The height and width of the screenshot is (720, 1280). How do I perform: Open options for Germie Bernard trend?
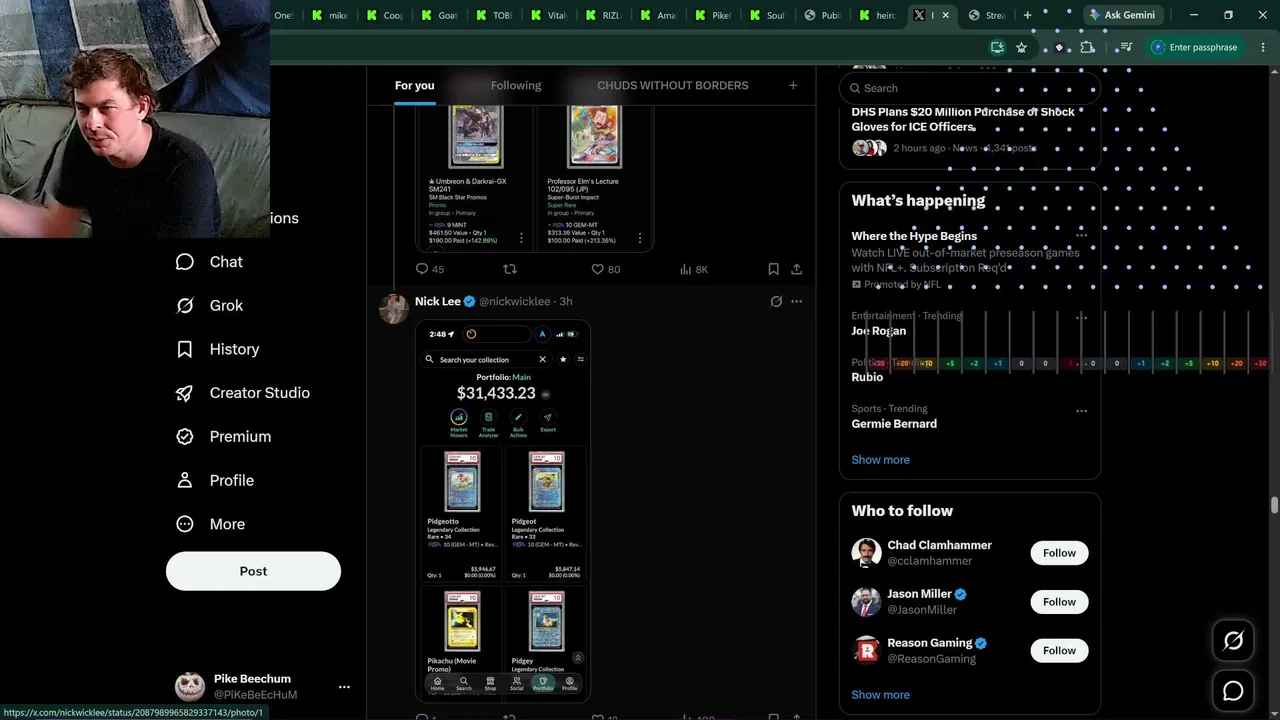coord(1081,410)
